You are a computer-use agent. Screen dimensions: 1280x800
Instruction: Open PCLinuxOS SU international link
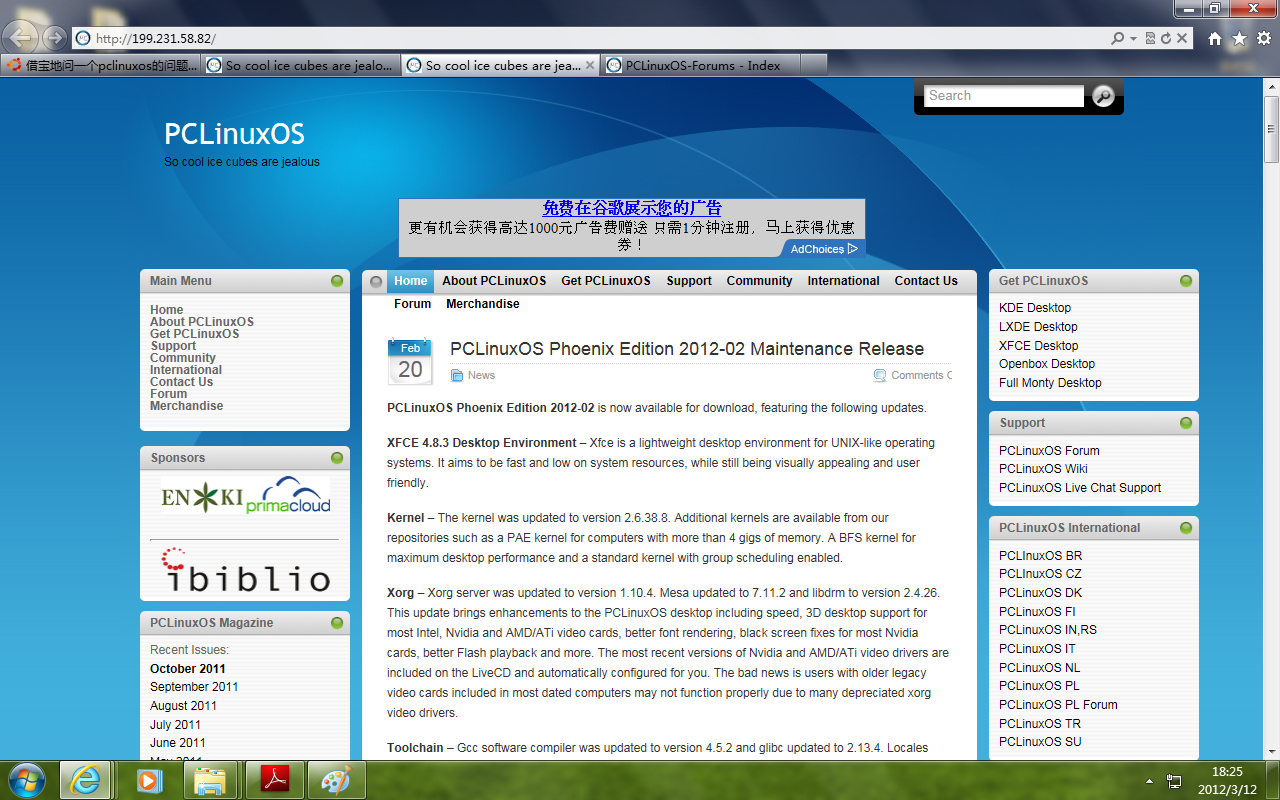click(1040, 742)
